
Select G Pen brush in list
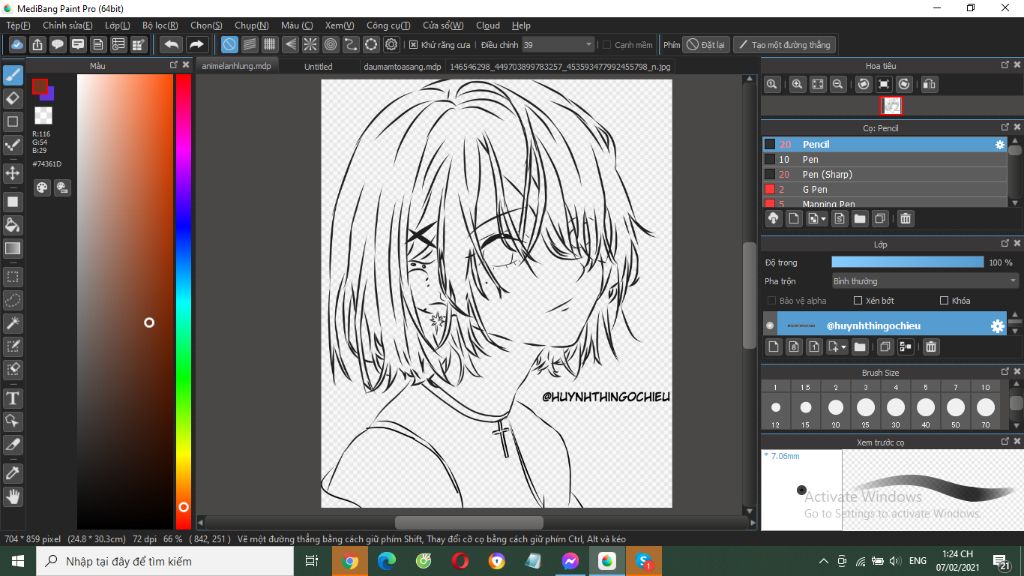click(x=885, y=189)
